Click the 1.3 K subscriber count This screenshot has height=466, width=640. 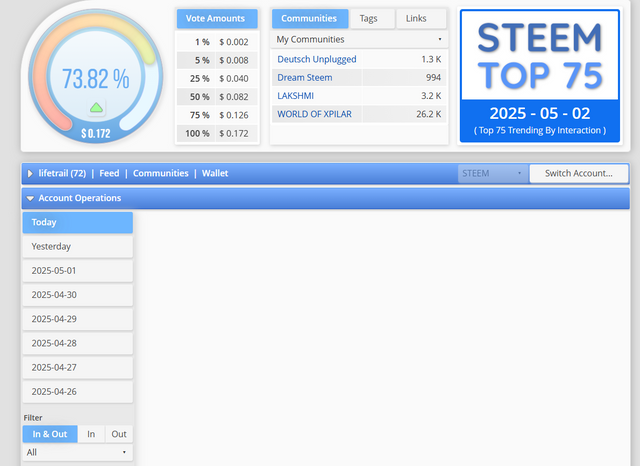pyautogui.click(x=431, y=60)
